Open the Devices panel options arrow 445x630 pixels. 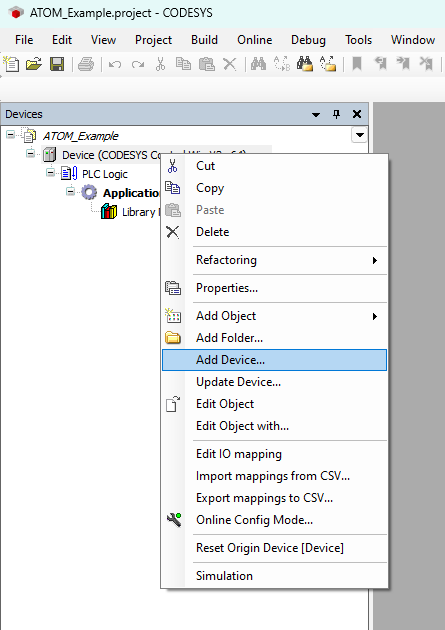click(x=316, y=115)
